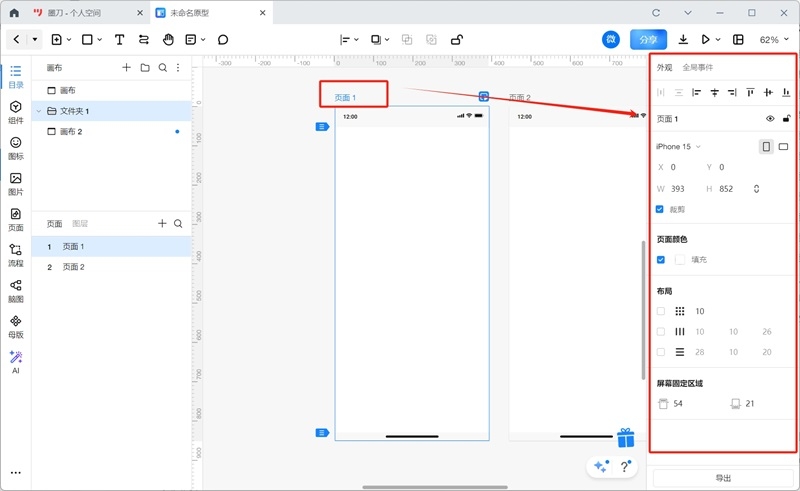Select the add page tool
The width and height of the screenshot is (800, 491).
[x=57, y=39]
